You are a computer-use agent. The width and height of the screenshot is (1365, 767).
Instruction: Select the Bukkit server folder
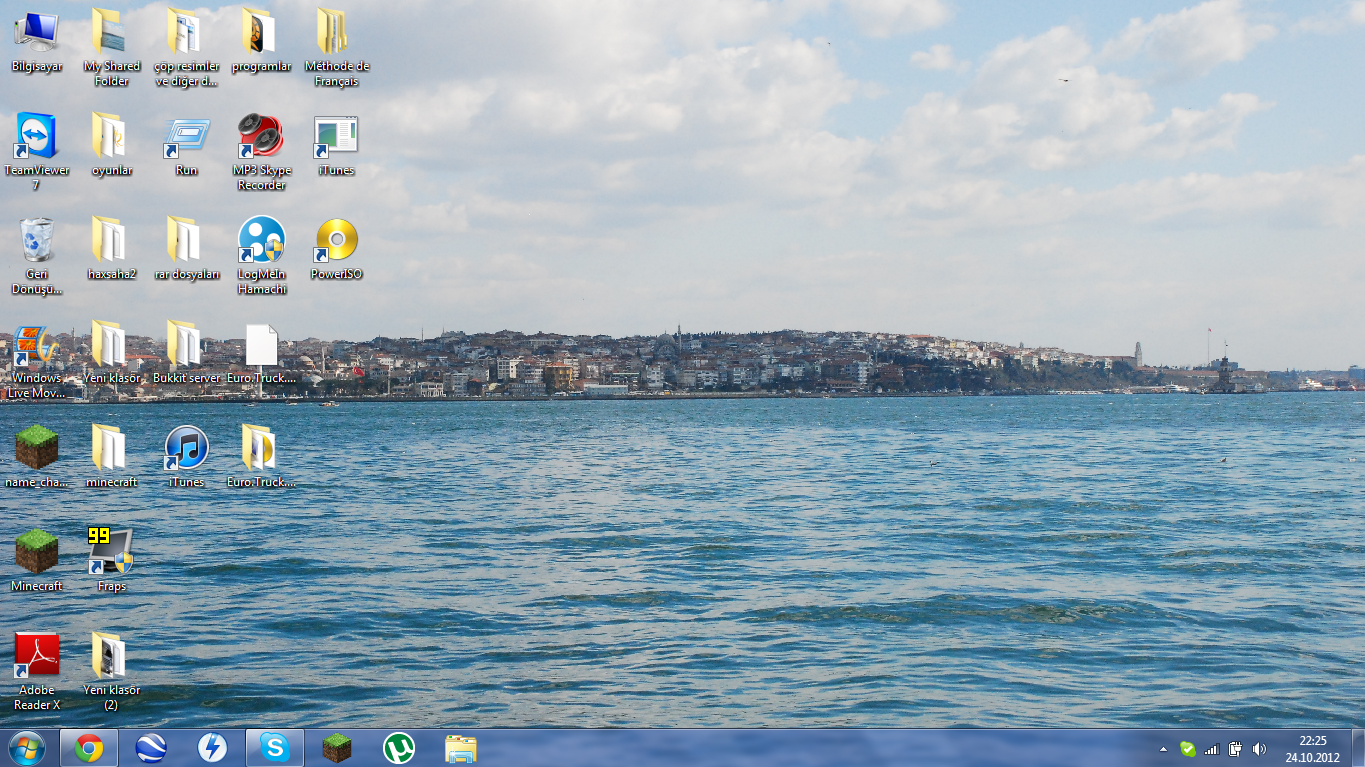pos(187,353)
